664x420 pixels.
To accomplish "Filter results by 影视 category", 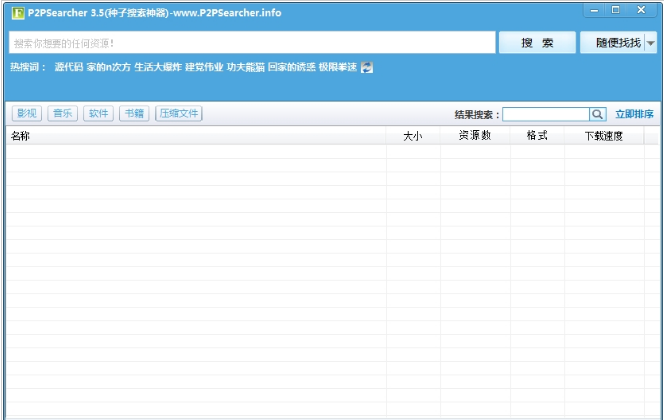I will (27, 113).
